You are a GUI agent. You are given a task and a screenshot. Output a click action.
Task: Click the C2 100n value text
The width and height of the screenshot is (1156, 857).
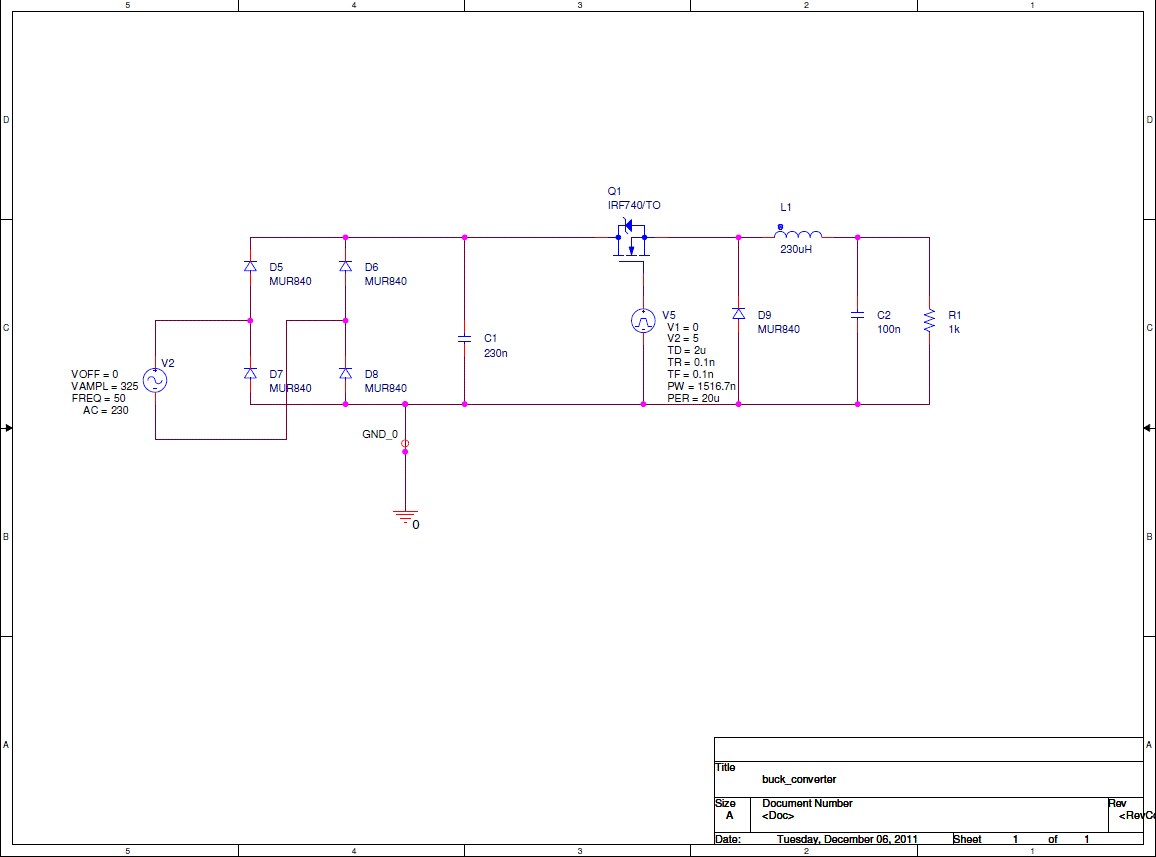(x=889, y=329)
